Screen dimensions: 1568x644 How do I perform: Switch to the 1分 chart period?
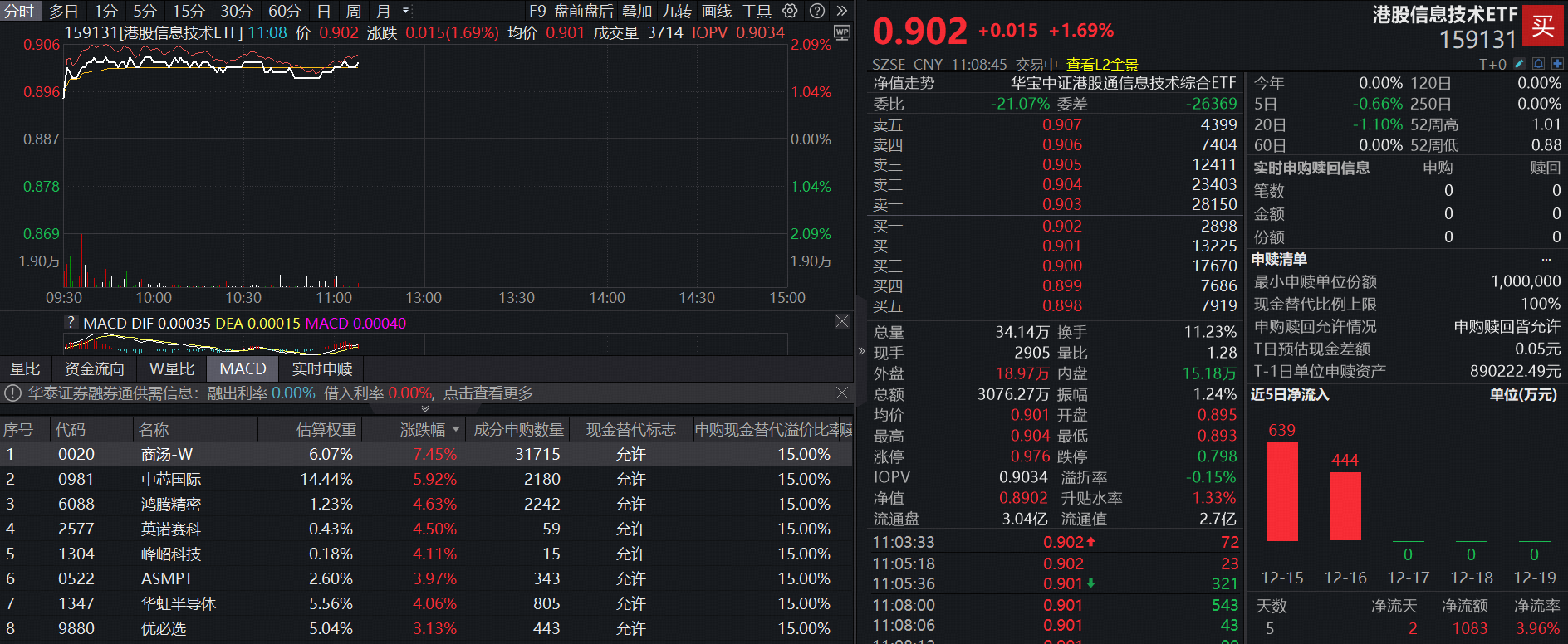click(105, 11)
